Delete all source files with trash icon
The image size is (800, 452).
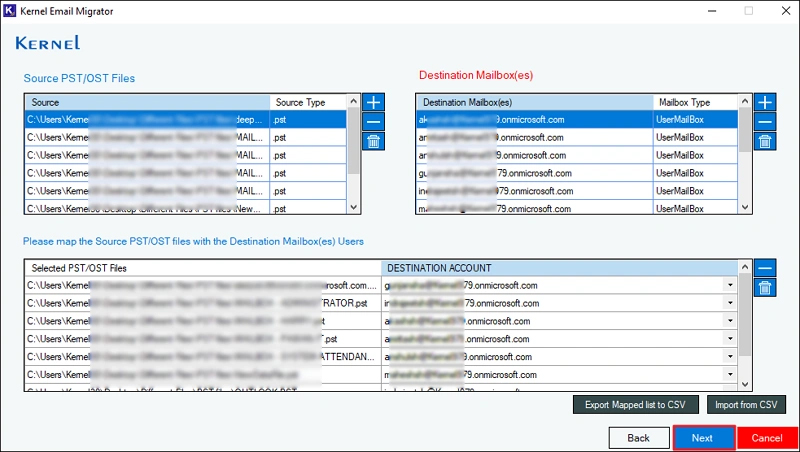click(373, 141)
